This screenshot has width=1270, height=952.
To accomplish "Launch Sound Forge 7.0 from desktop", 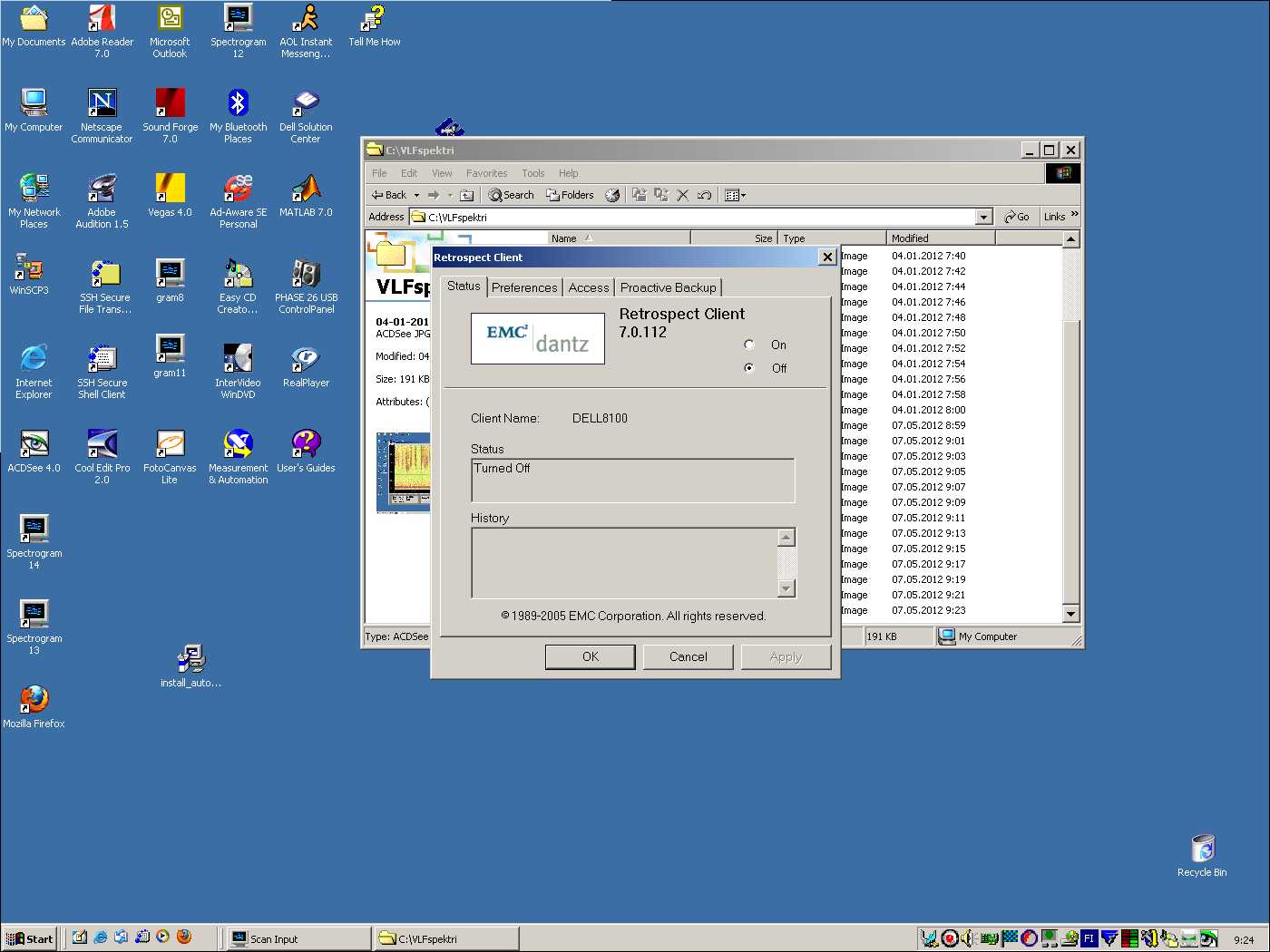I will [x=170, y=116].
